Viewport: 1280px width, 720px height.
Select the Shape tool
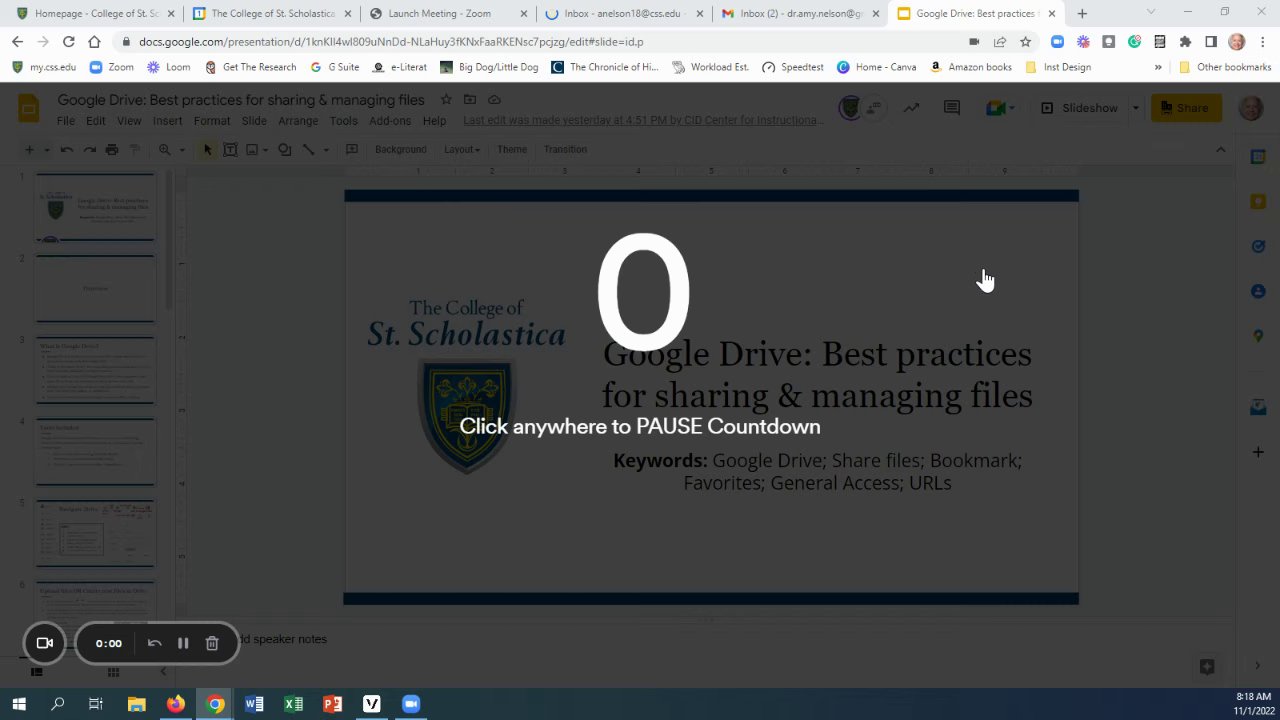(x=285, y=149)
